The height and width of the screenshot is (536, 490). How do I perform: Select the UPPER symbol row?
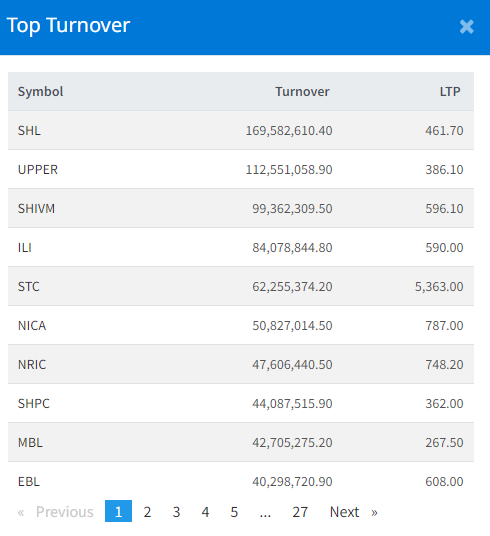pos(241,169)
